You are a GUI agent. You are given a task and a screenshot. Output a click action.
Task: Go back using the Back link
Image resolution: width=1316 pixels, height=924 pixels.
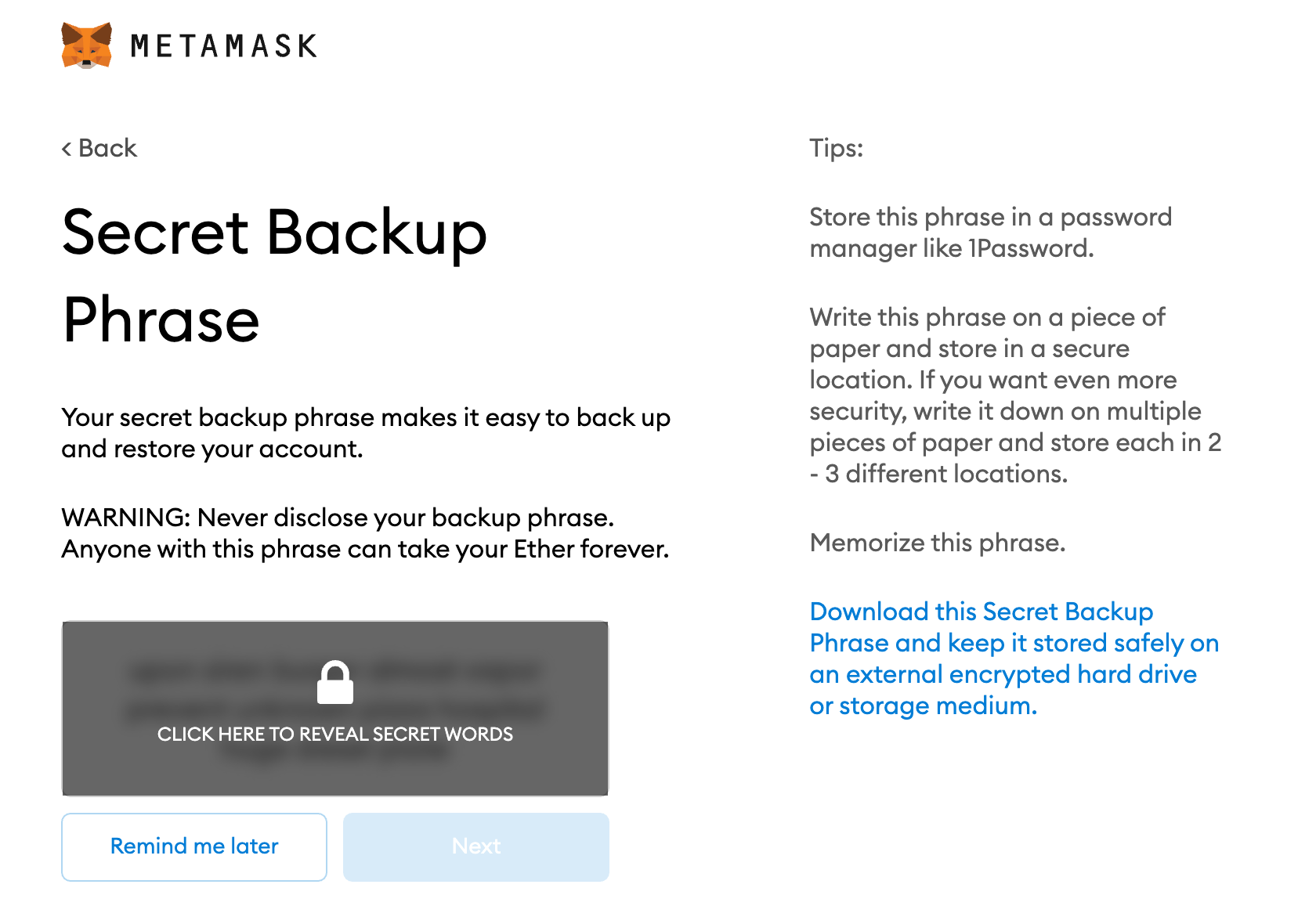[99, 148]
